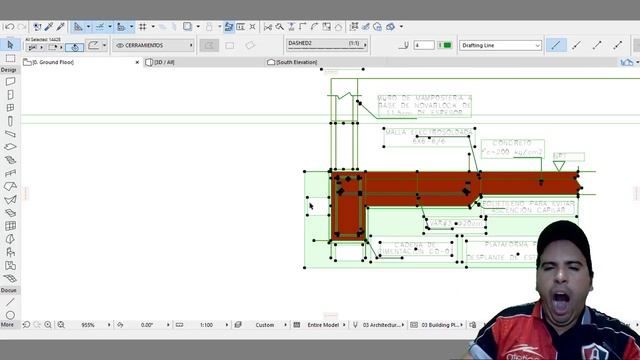Viewport: 640px width, 360px height.
Task: Select the Stair tool in toolbox
Action: (x=10, y=160)
